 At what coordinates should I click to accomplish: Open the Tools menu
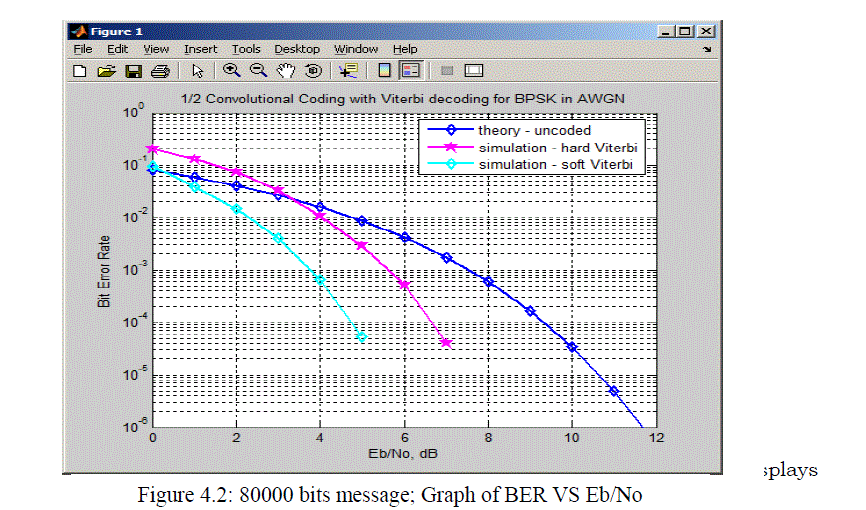point(246,49)
